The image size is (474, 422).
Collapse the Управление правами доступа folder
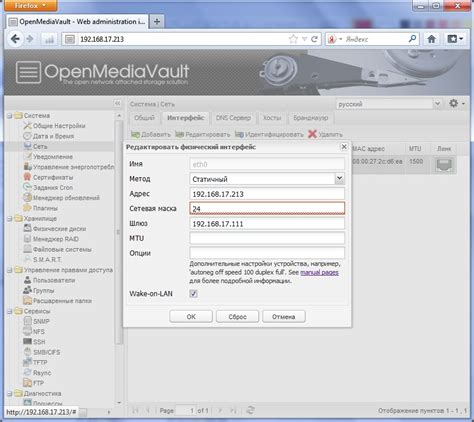tap(10, 270)
